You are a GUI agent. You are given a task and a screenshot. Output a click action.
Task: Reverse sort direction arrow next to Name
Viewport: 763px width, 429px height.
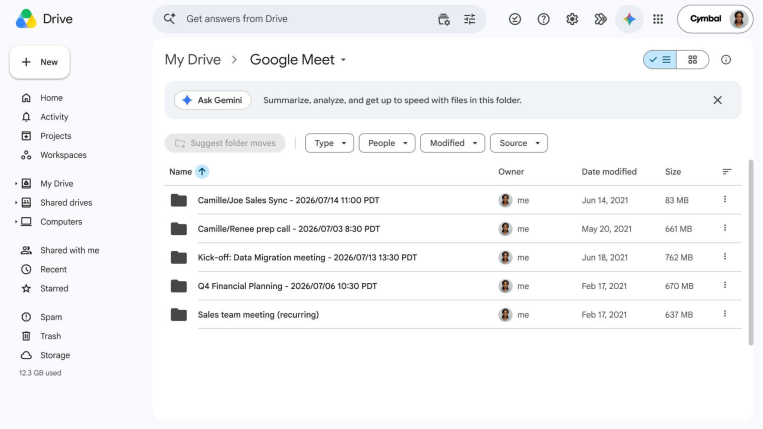tap(202, 172)
